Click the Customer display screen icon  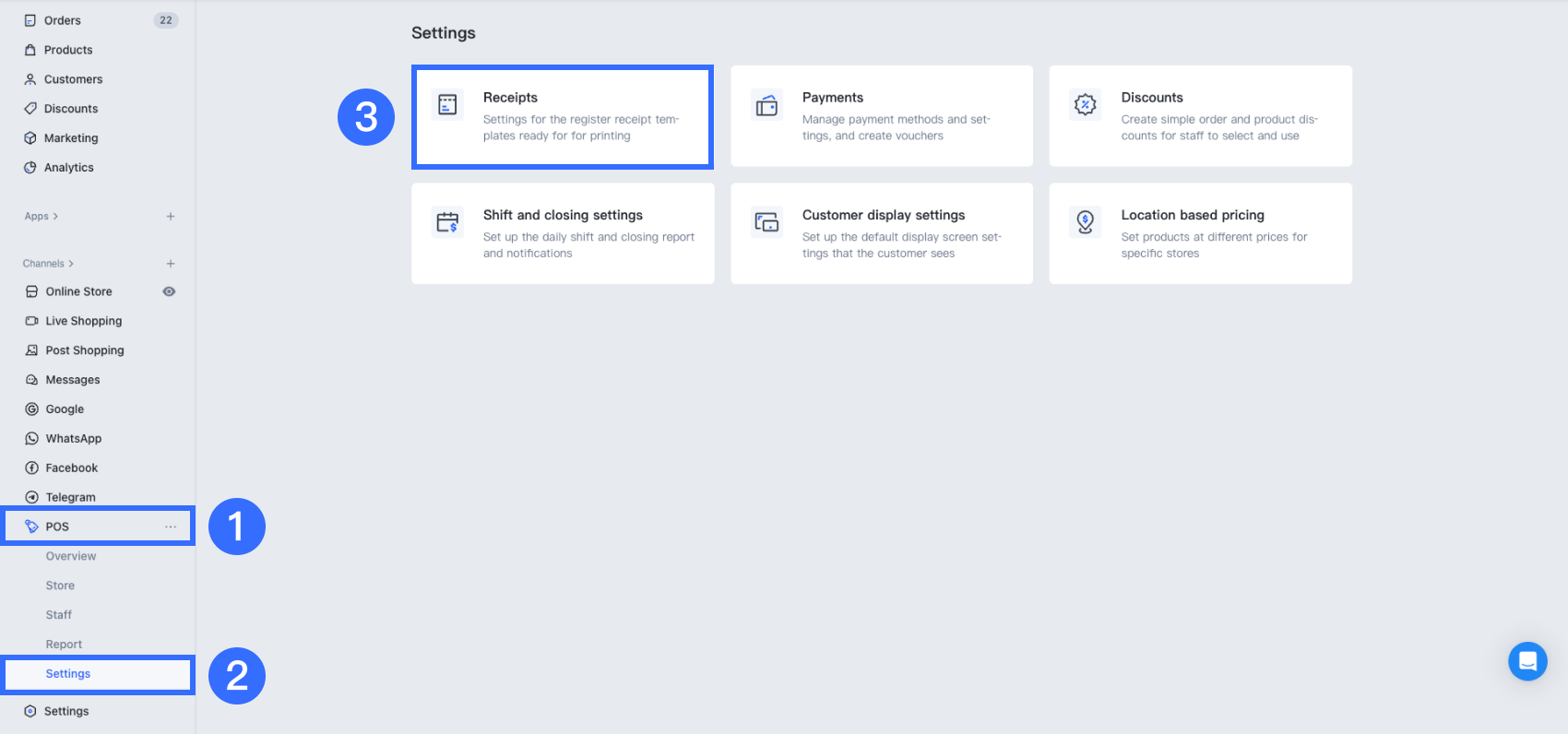(766, 222)
